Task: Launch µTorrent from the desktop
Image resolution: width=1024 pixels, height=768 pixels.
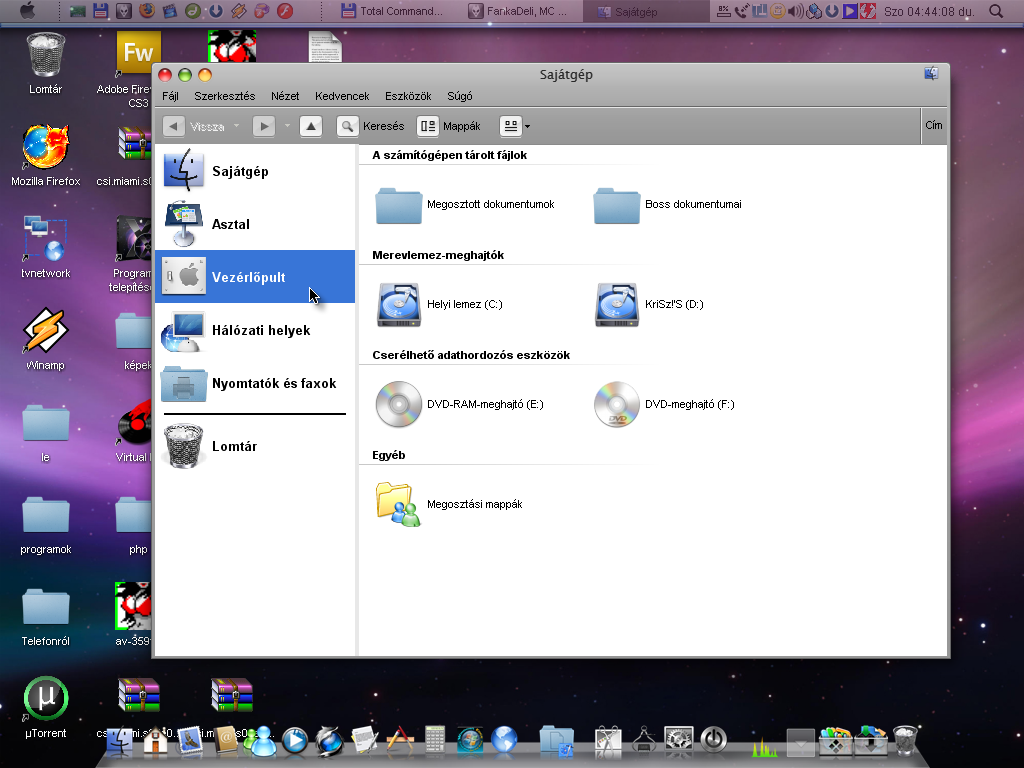Action: pos(46,708)
